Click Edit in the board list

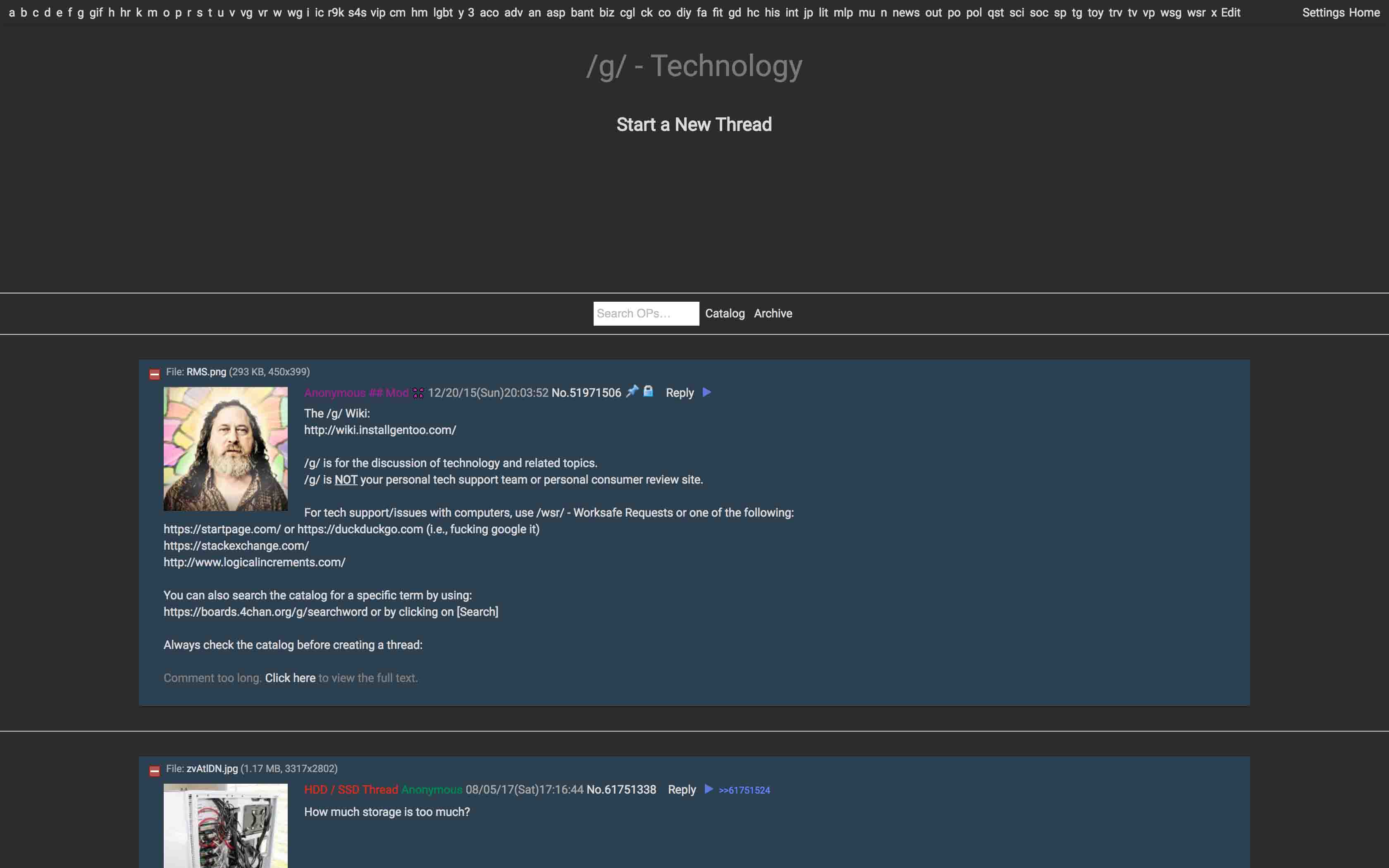tap(1231, 13)
